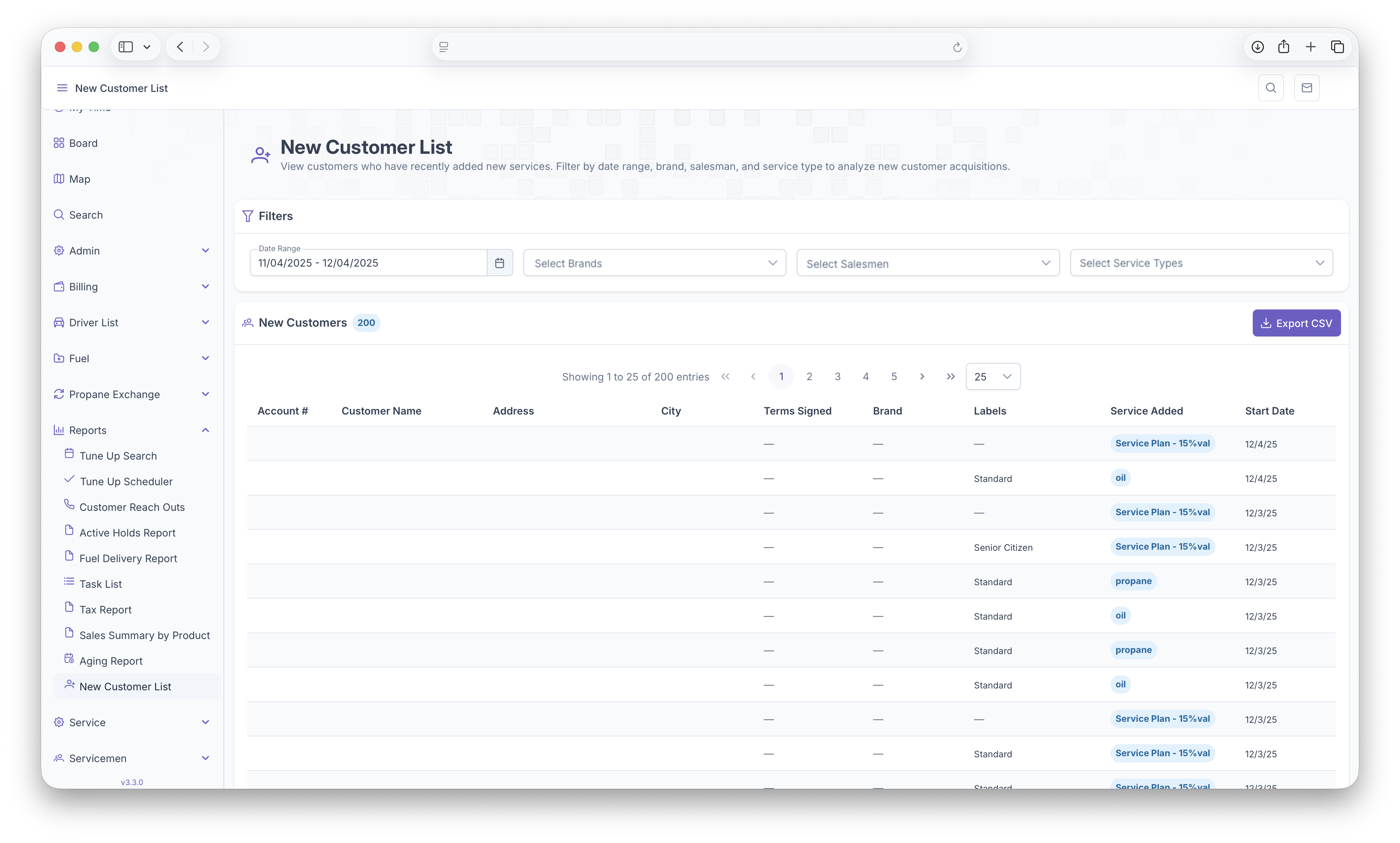Viewport: 1400px width, 843px height.
Task: Click the mail envelope icon
Action: tap(1306, 88)
